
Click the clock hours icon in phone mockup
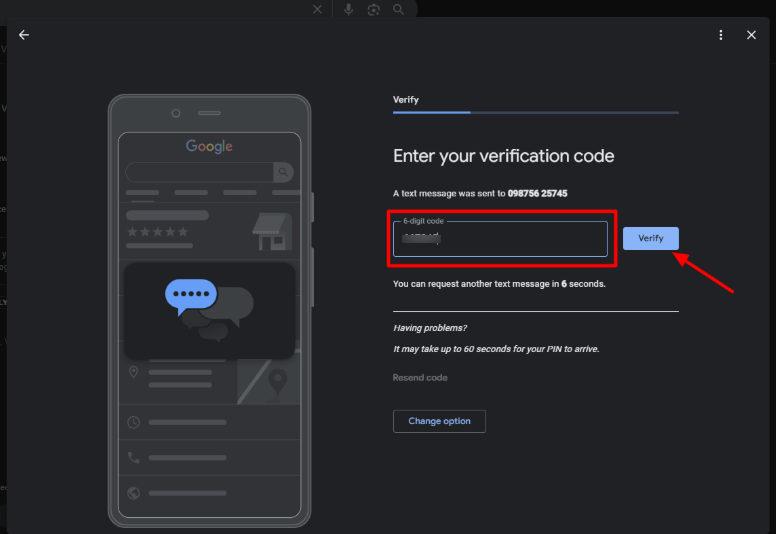pos(134,422)
